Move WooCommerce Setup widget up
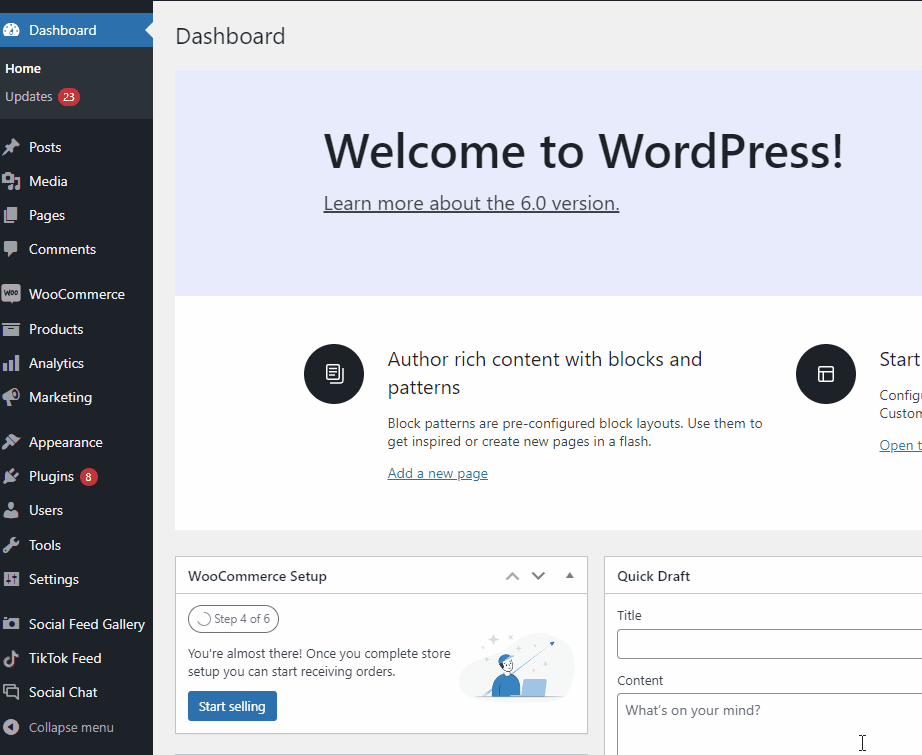922x755 pixels. click(x=512, y=576)
